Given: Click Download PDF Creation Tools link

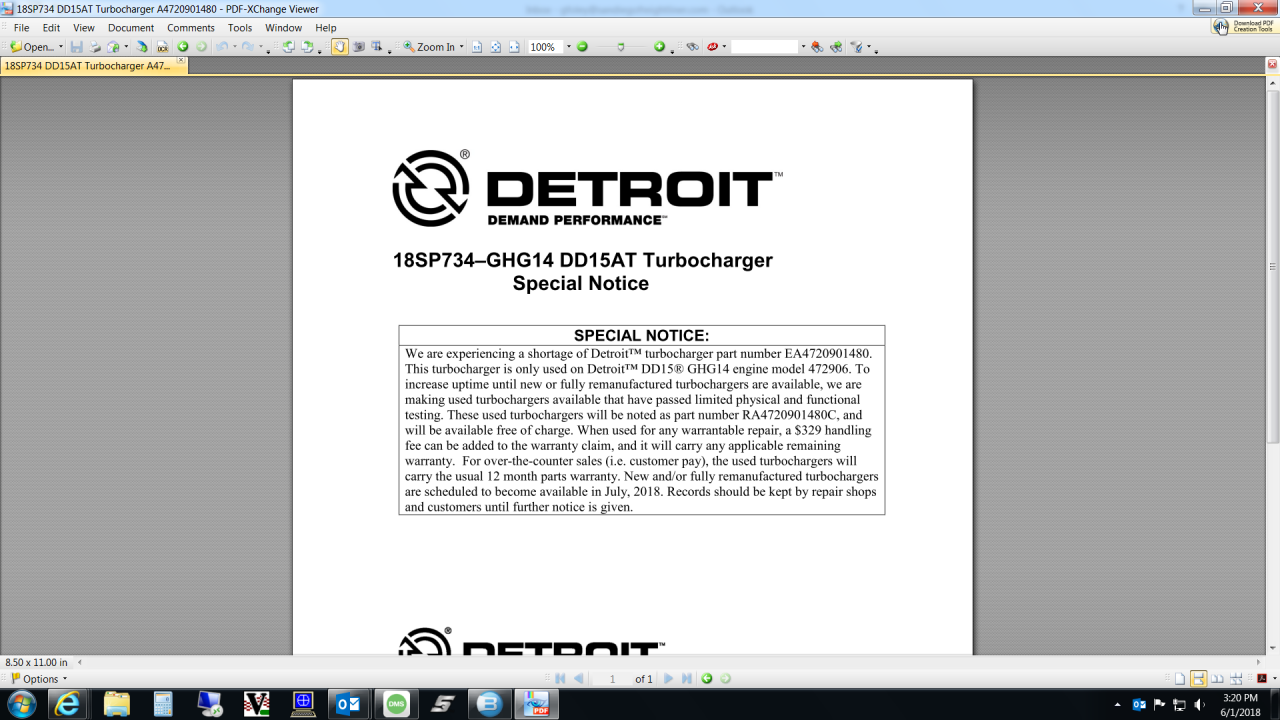Looking at the screenshot, I should coord(1245,26).
